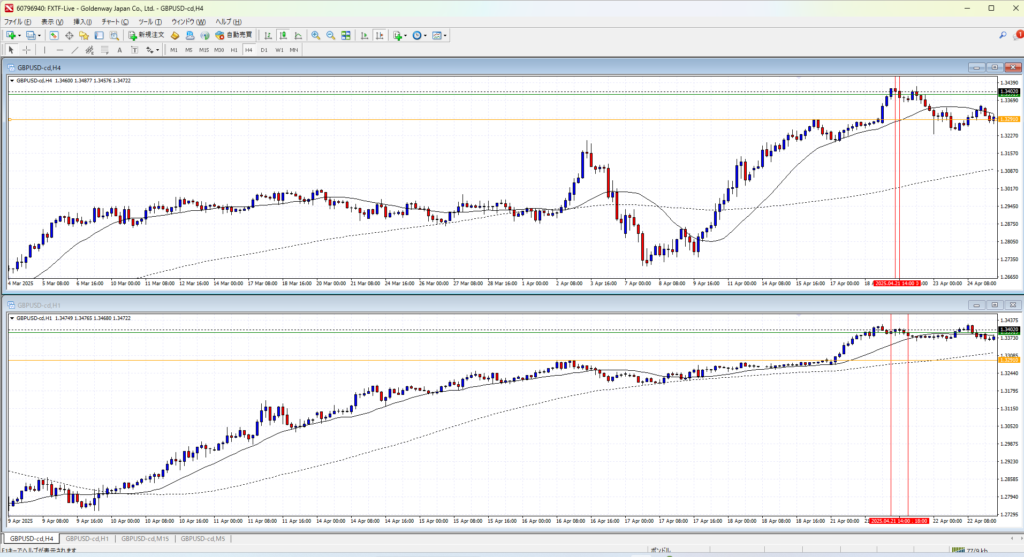
Task: Select the text label tool
Action: [119, 49]
